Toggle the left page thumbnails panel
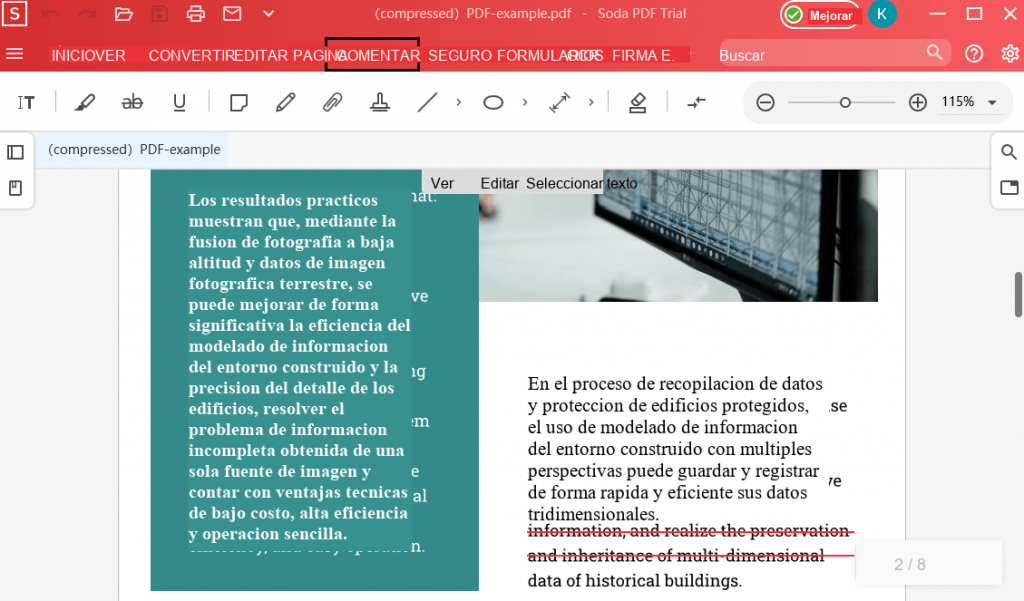 click(x=16, y=153)
